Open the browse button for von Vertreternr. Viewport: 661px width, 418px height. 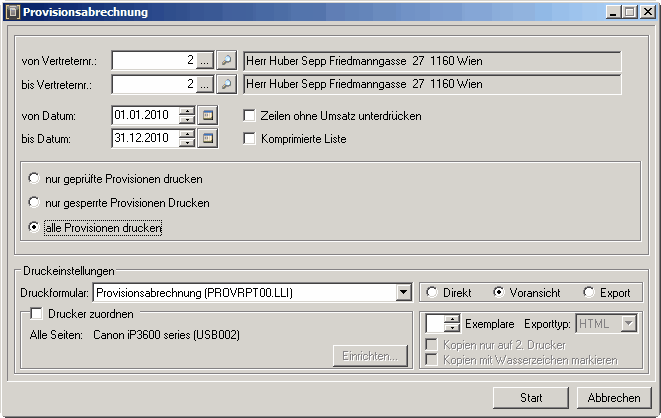205,61
